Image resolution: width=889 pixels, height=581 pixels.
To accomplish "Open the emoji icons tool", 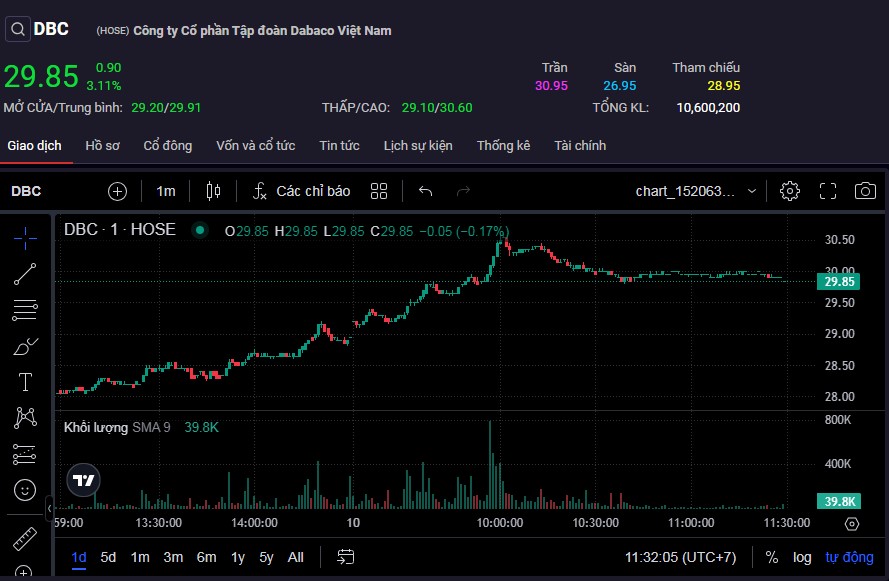I will pos(26,490).
